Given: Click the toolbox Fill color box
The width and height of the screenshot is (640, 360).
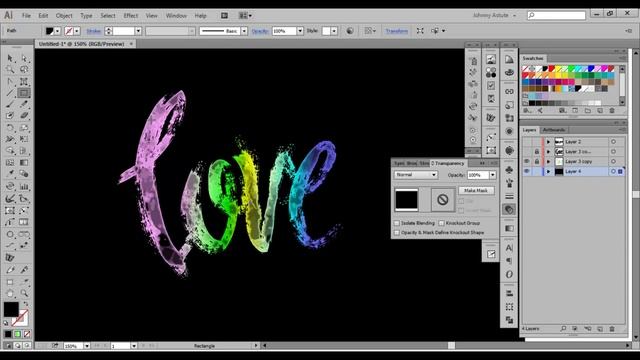Looking at the screenshot, I should coord(11,309).
